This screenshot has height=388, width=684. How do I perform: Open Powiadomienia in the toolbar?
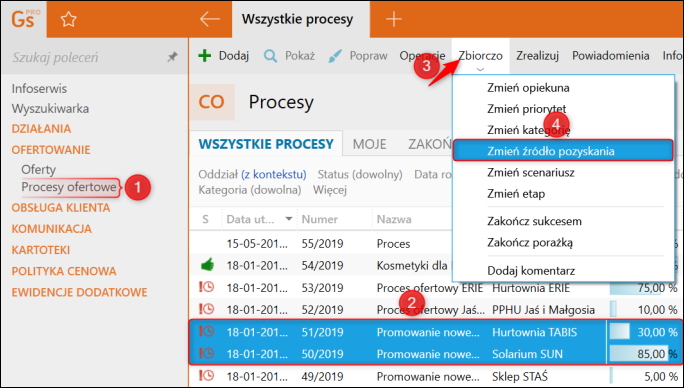[611, 56]
